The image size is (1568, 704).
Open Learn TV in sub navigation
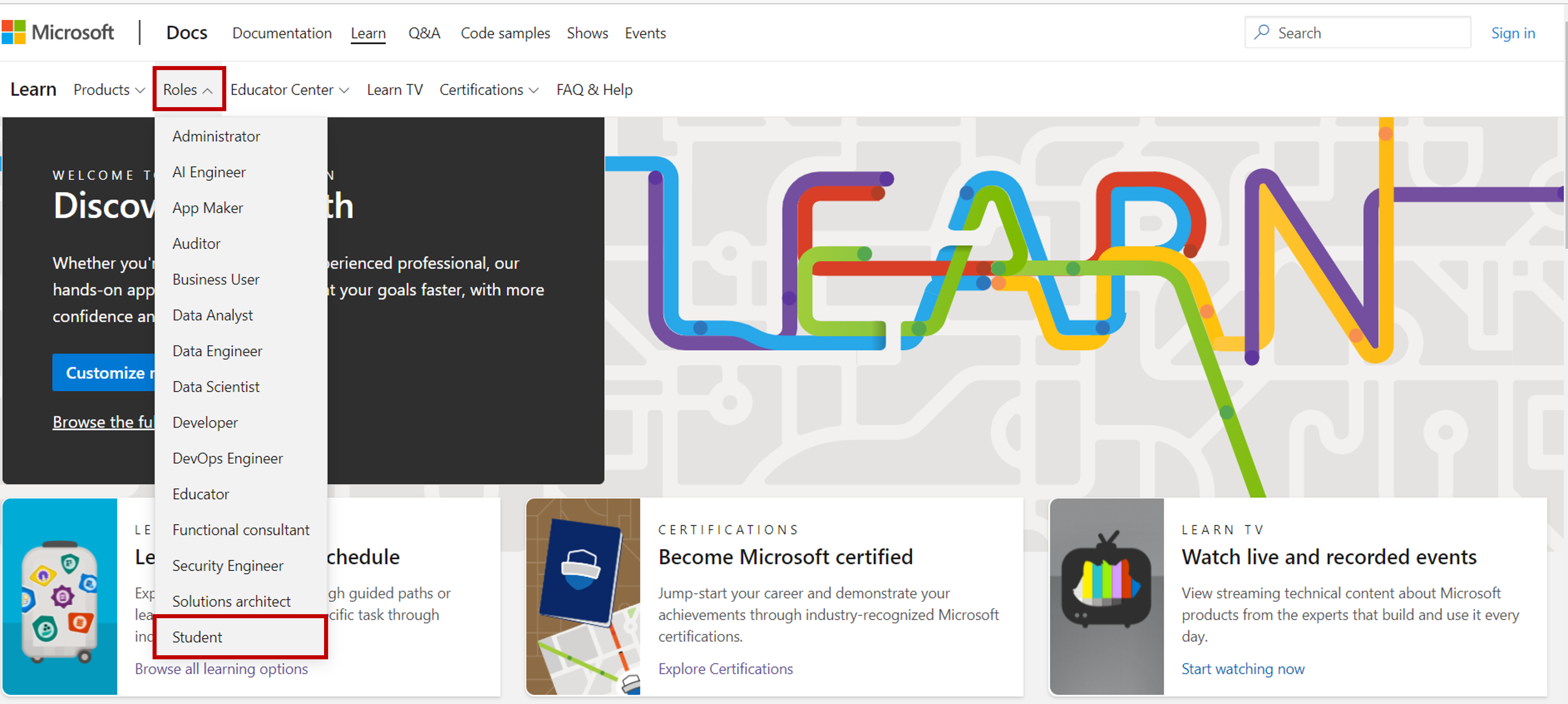click(x=395, y=89)
